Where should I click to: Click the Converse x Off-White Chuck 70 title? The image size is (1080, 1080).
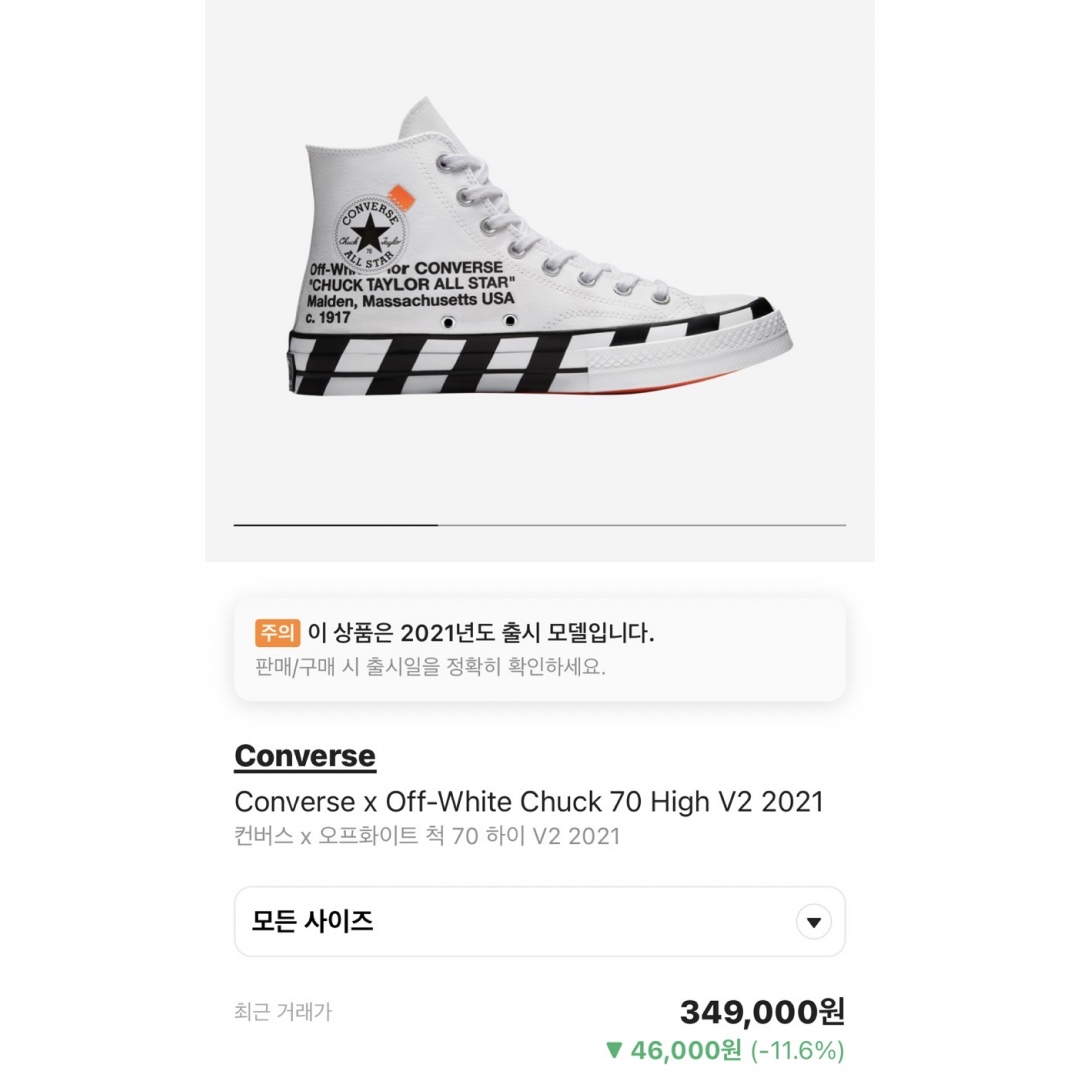(528, 802)
